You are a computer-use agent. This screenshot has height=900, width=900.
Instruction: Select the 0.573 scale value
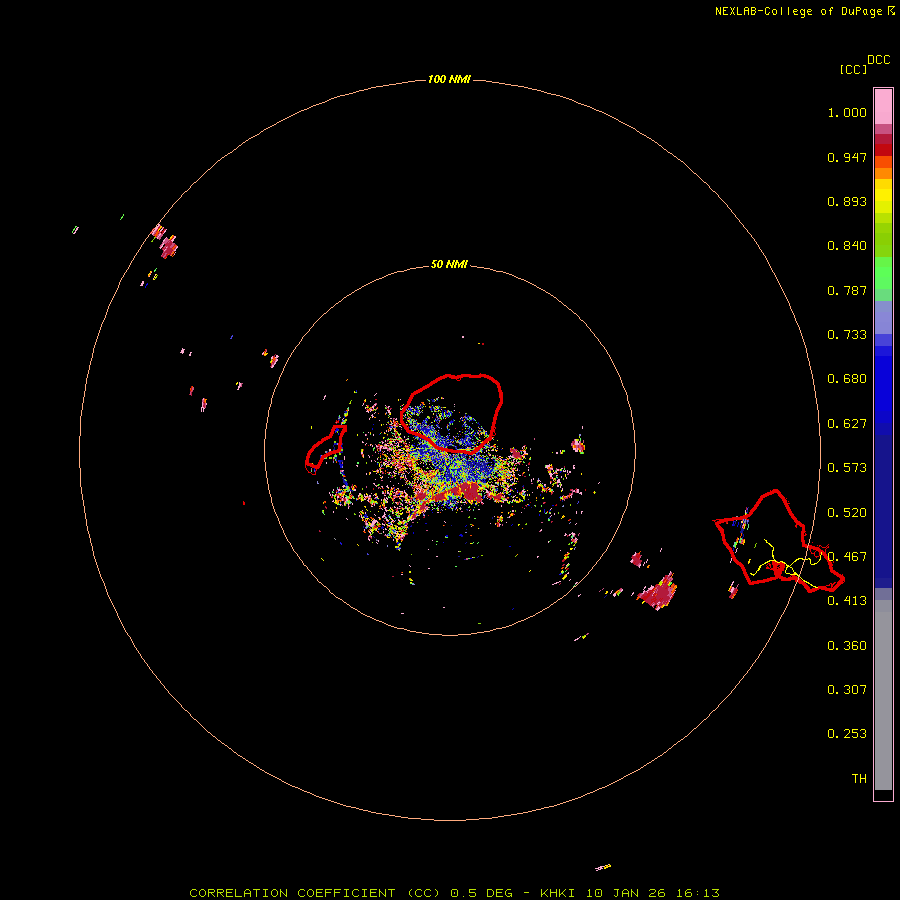pyautogui.click(x=847, y=468)
